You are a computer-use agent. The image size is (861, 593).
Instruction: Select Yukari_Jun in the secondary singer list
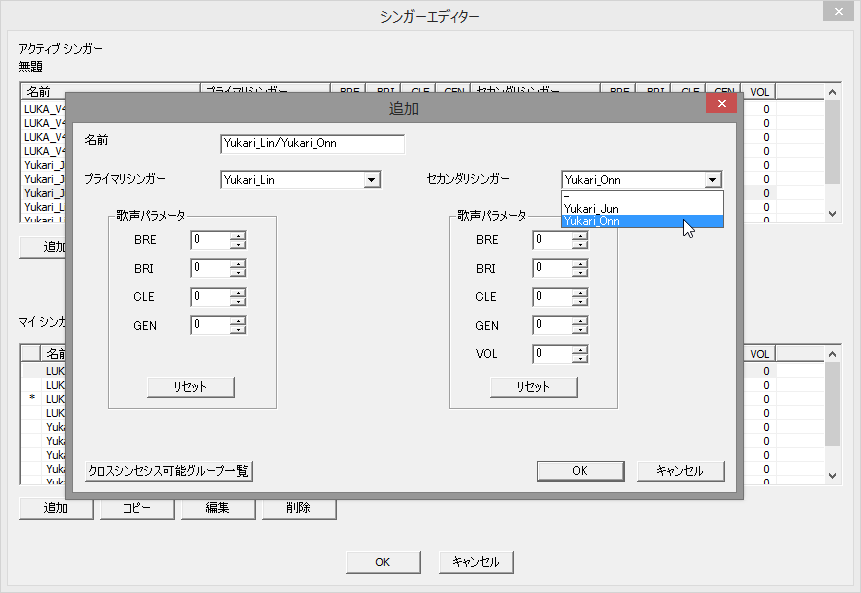pyautogui.click(x=642, y=209)
